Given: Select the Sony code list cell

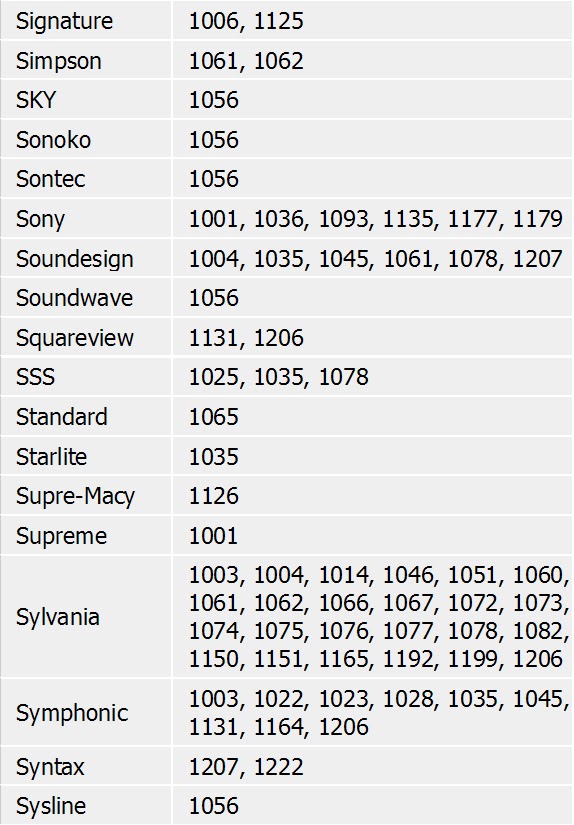Looking at the screenshot, I should click(372, 218).
